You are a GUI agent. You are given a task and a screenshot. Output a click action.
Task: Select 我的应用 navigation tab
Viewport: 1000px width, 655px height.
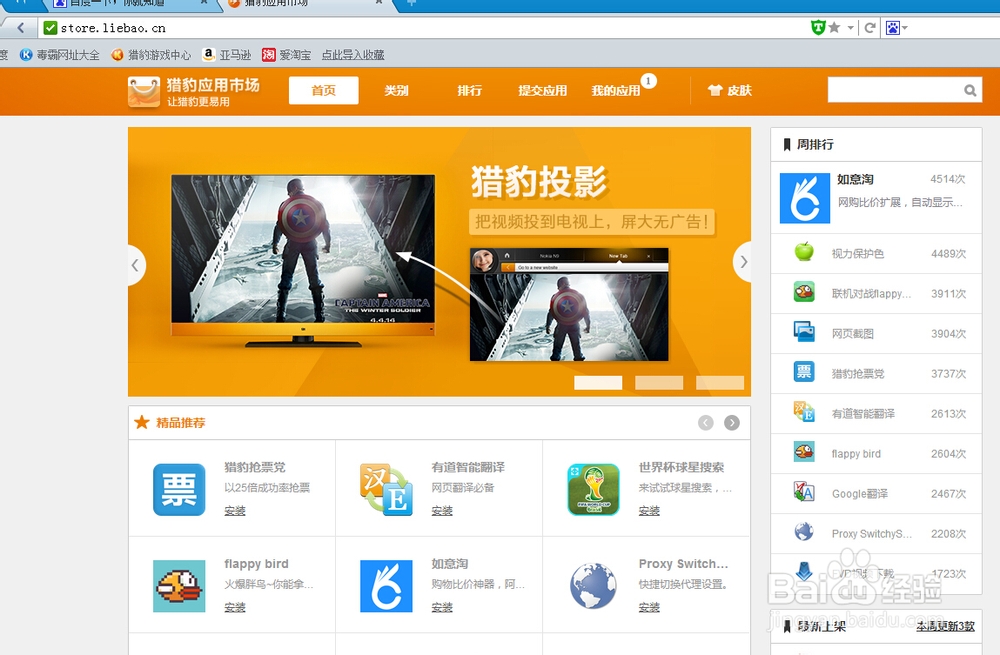615,91
